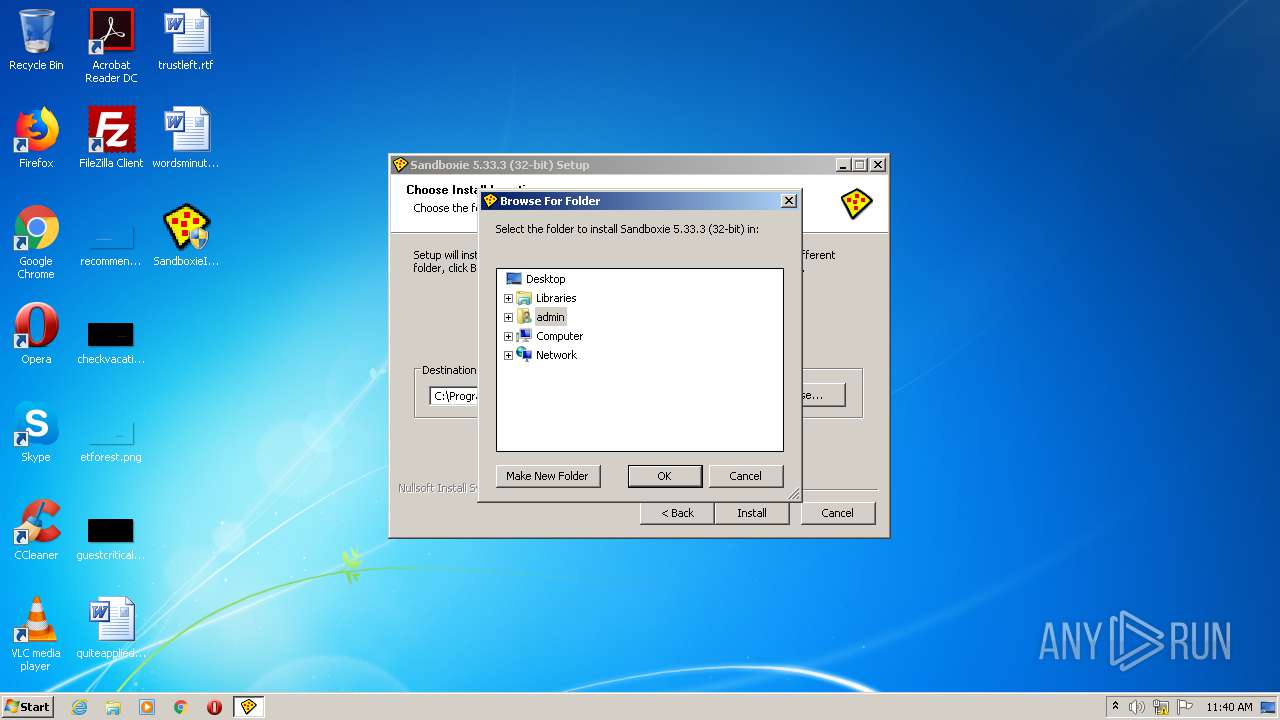Launch Firefox desktop shortcut

pos(36,138)
